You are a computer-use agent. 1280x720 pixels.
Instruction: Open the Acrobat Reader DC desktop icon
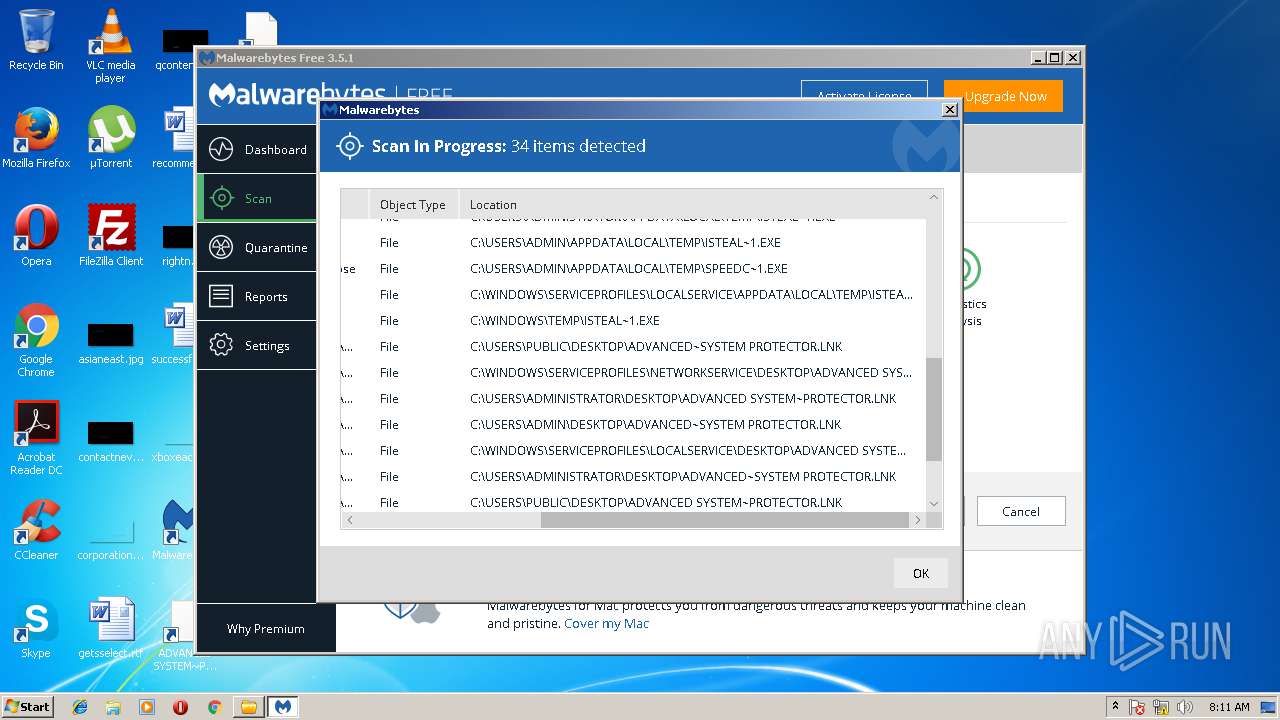36,438
